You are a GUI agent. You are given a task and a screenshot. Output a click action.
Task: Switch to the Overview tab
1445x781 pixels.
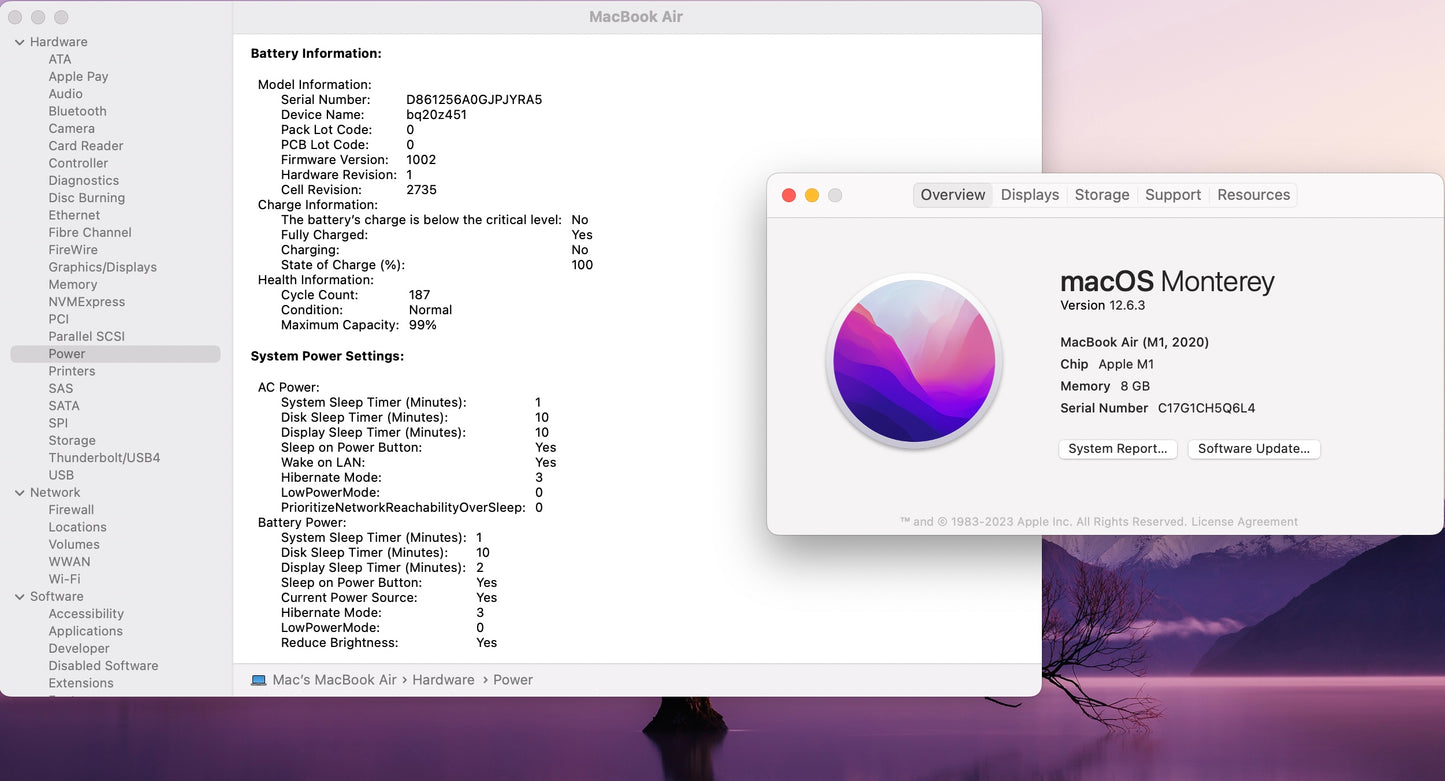[953, 195]
